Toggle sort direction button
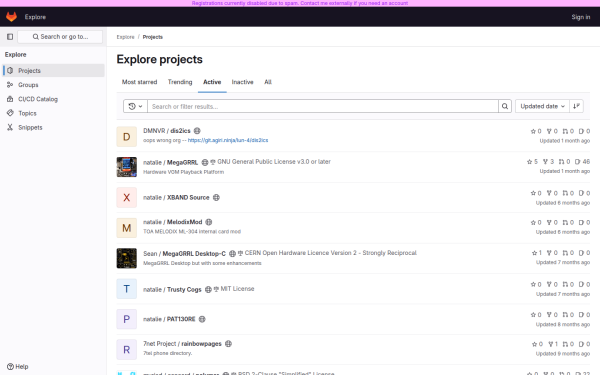Screen dimensions: 600x375 576,106
